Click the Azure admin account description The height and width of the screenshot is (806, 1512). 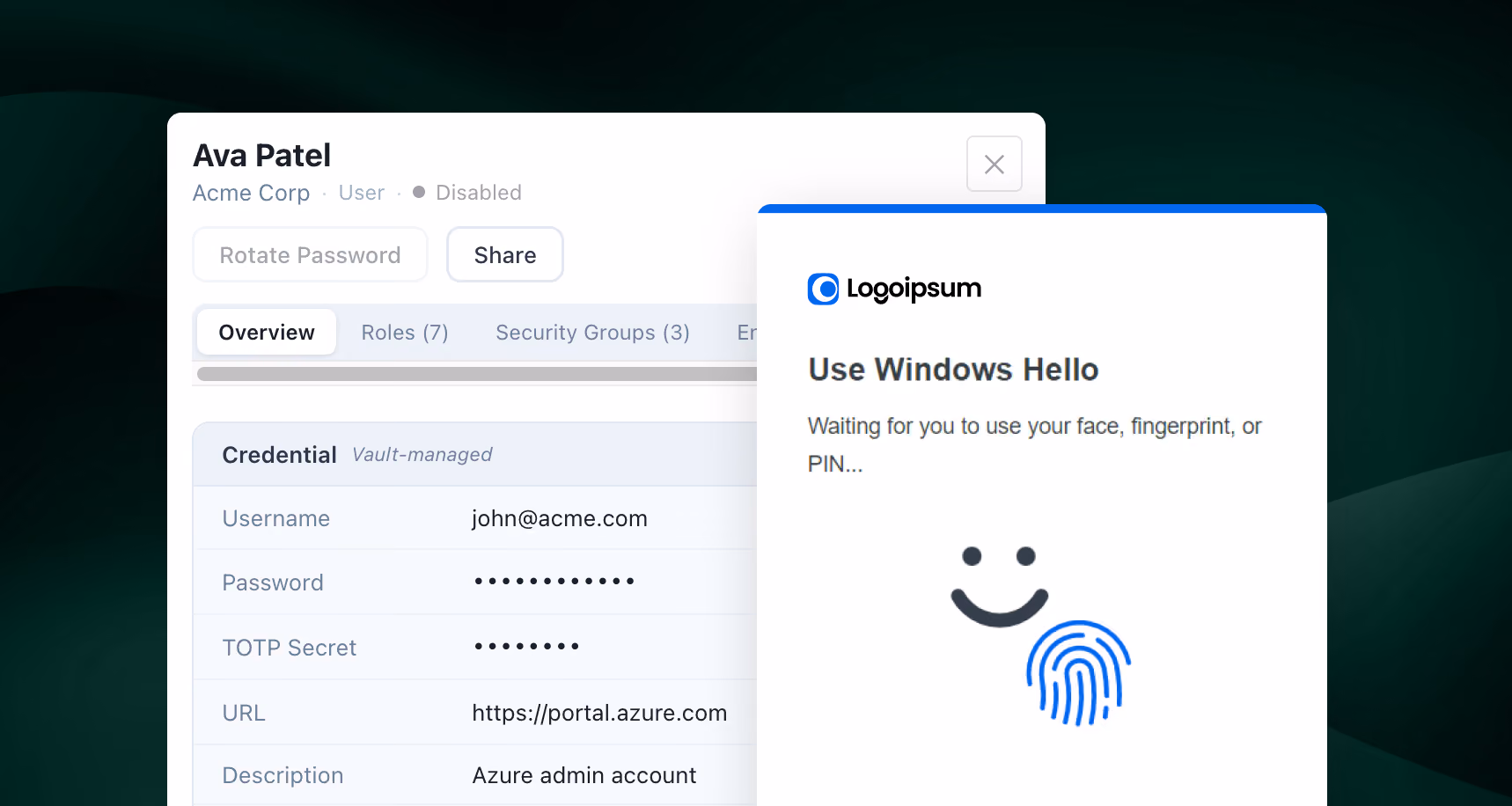pos(584,775)
